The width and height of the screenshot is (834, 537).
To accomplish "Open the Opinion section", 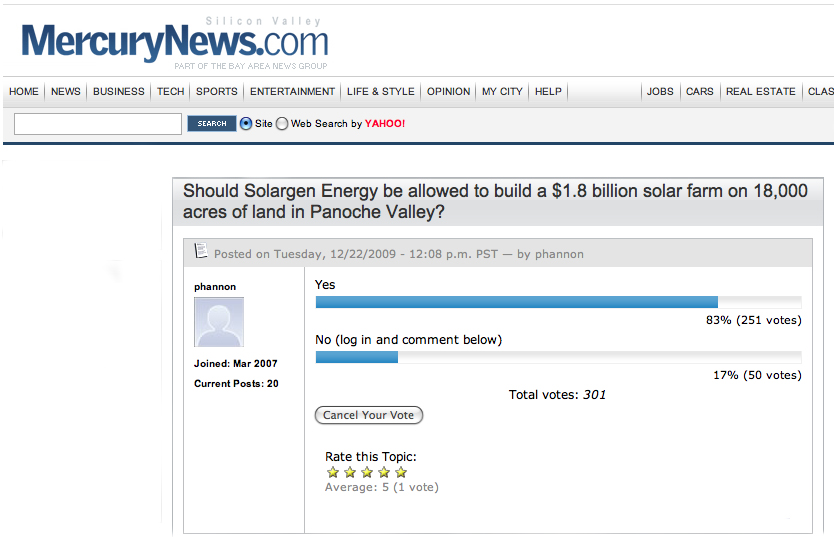I will tap(448, 92).
